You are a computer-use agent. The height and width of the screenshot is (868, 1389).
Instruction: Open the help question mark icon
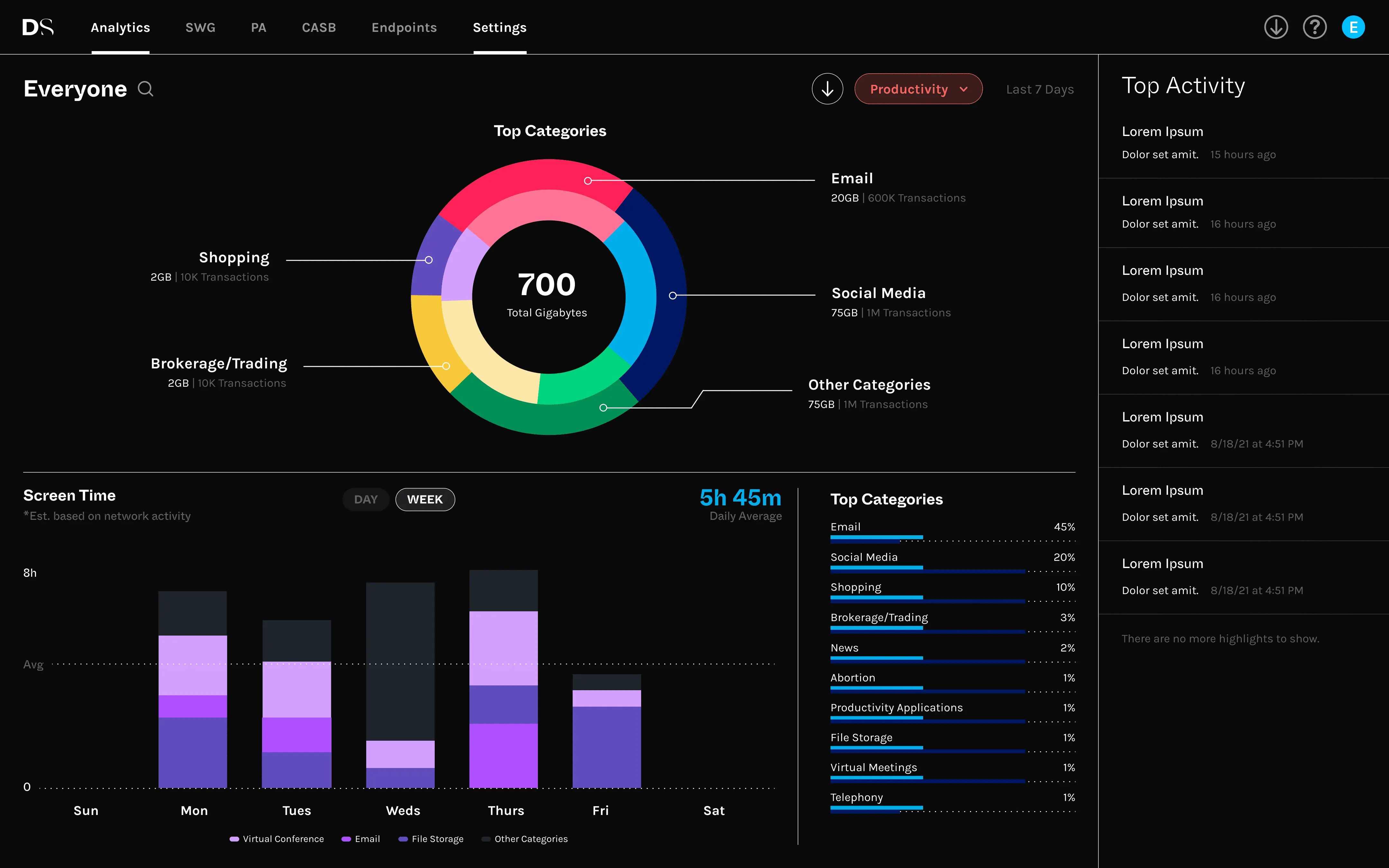[1314, 27]
